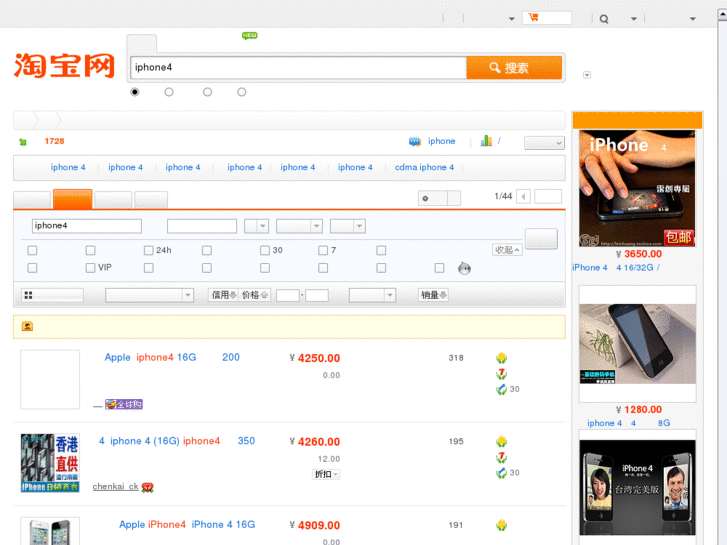
Task: Tick the 24h checkbox
Action: pos(148,250)
